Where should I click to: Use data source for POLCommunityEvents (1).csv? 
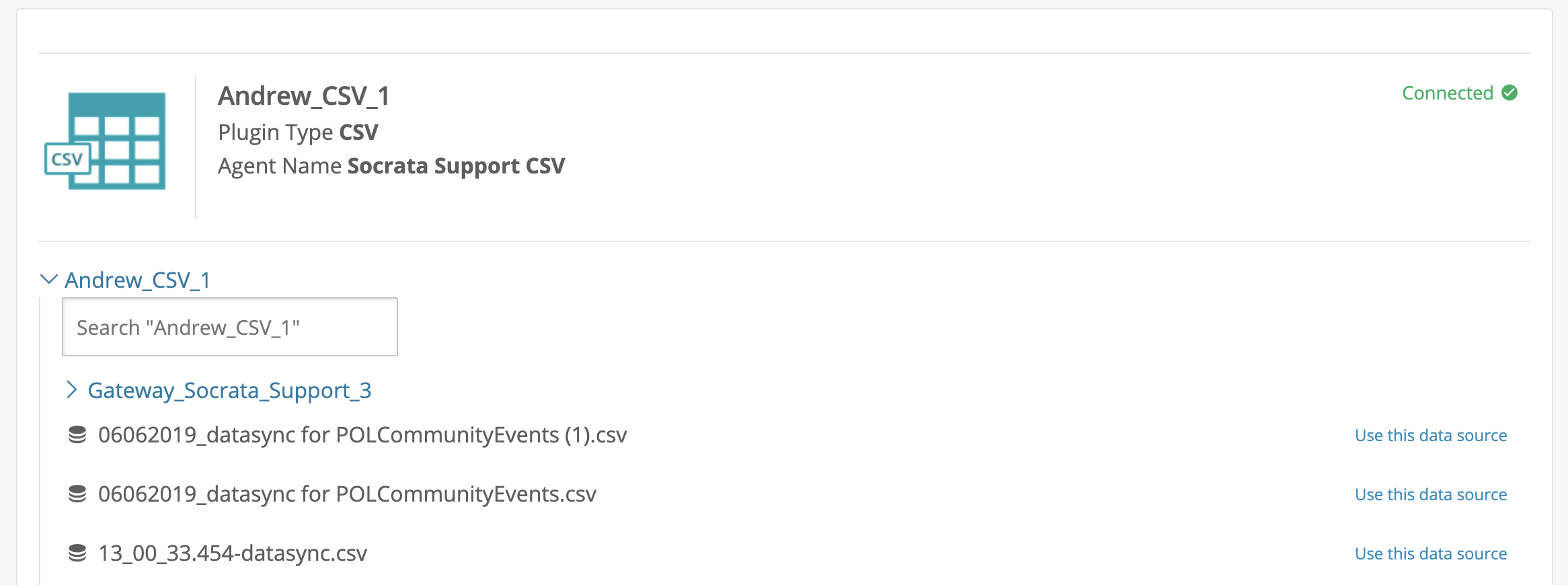click(1431, 435)
